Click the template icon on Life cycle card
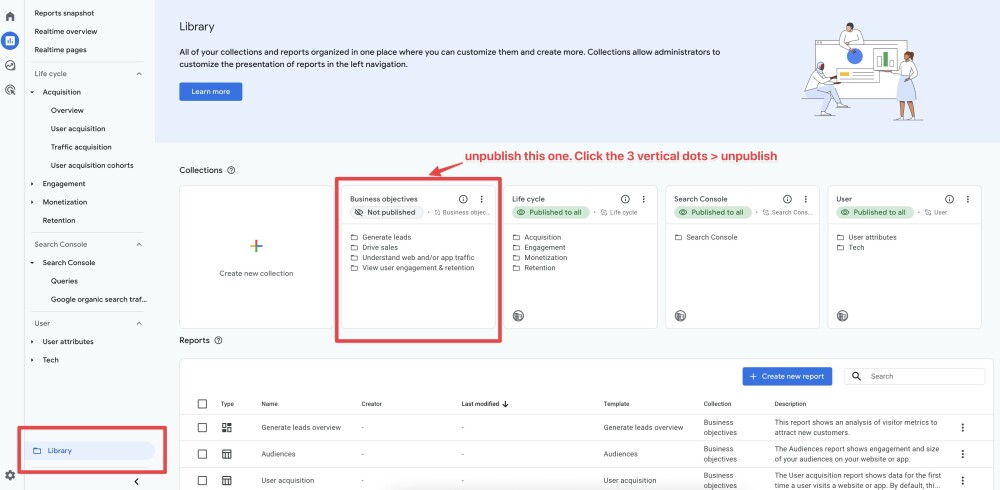 click(x=518, y=315)
